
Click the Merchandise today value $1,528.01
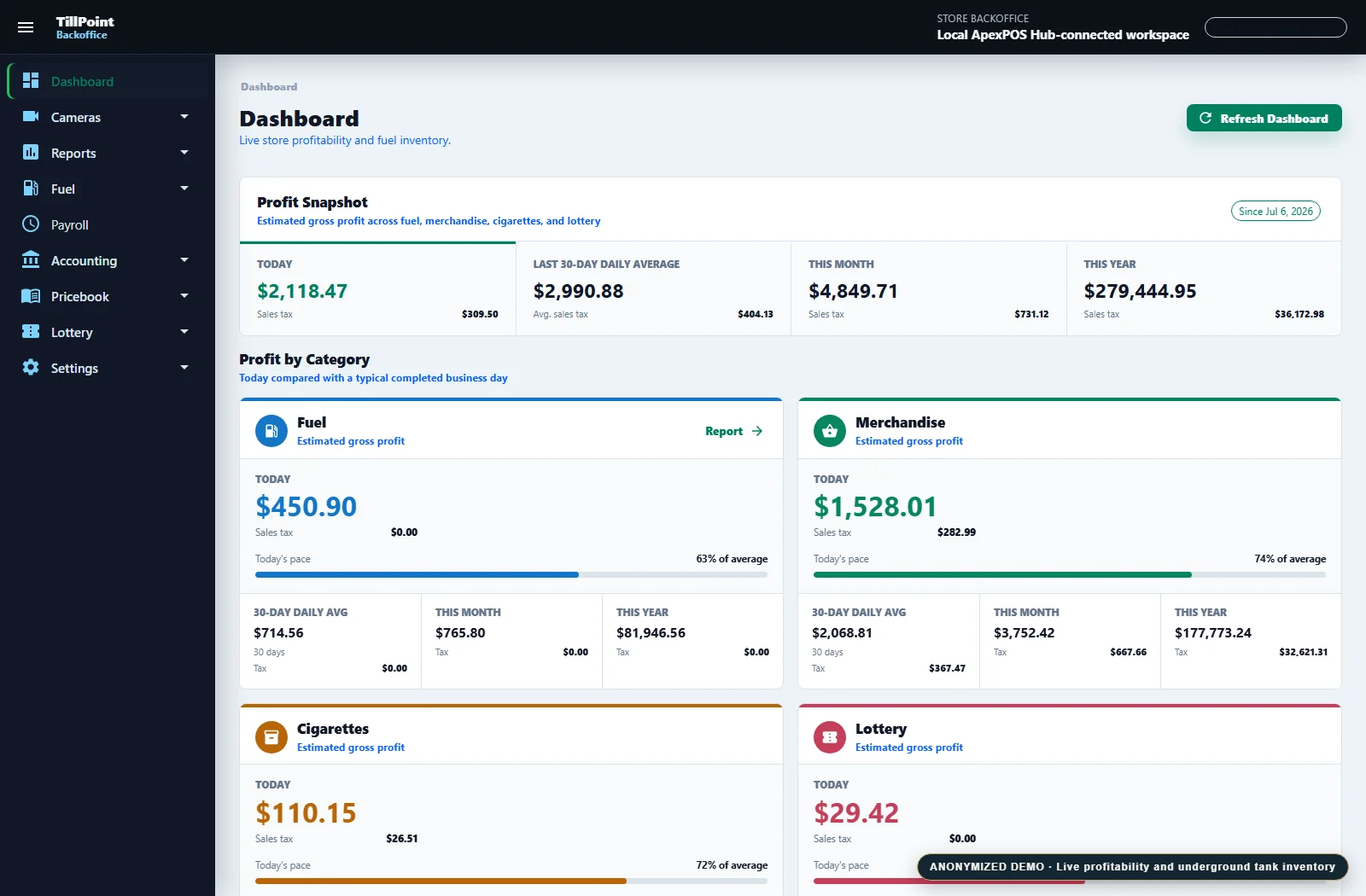click(x=875, y=506)
